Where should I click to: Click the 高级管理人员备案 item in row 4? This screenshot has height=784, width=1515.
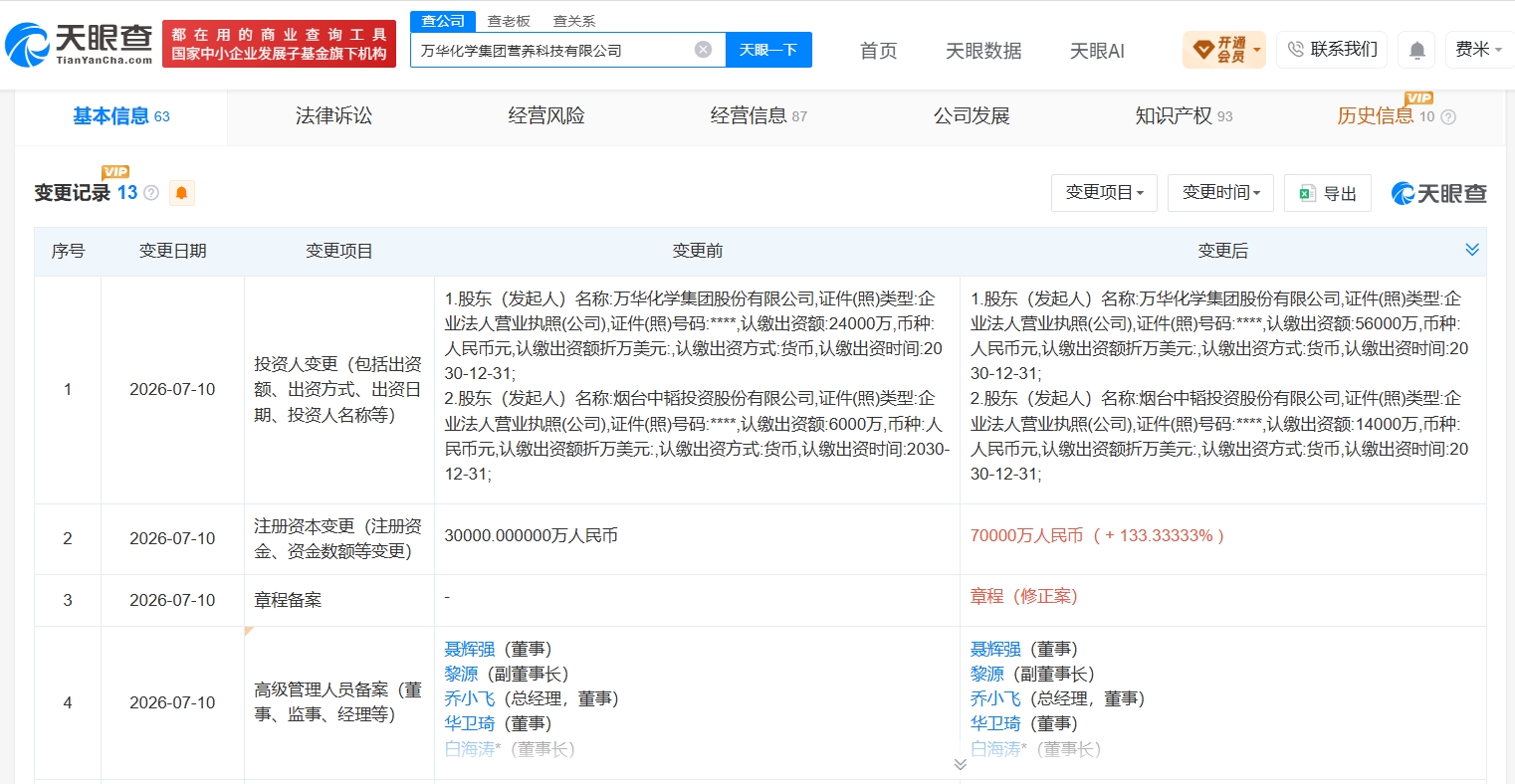point(338,701)
